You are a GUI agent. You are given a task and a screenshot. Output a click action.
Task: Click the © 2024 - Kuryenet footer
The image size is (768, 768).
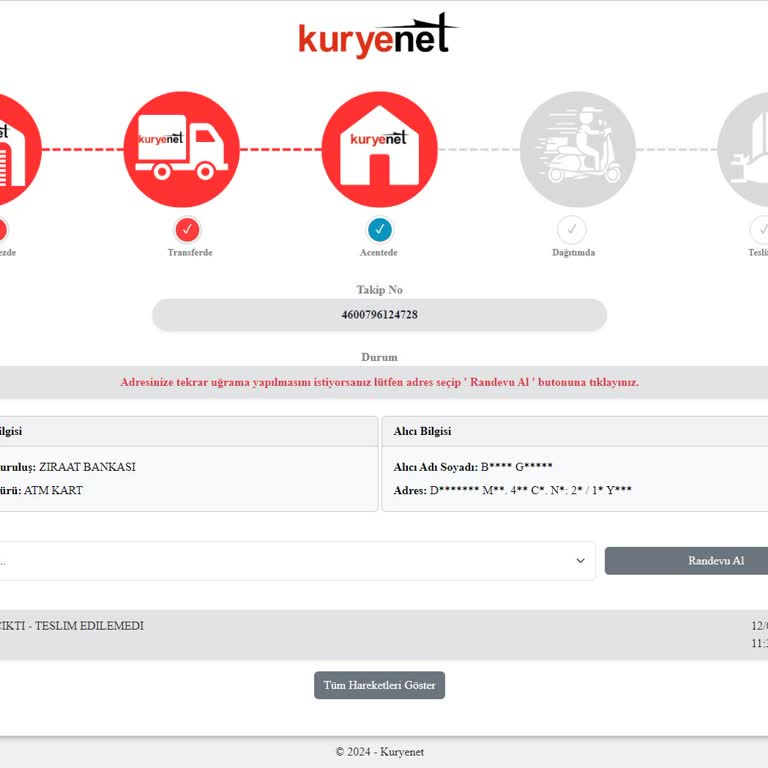pyautogui.click(x=380, y=752)
